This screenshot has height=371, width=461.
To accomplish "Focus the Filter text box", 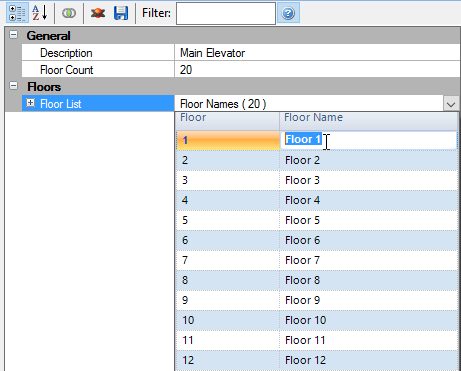I will point(226,13).
